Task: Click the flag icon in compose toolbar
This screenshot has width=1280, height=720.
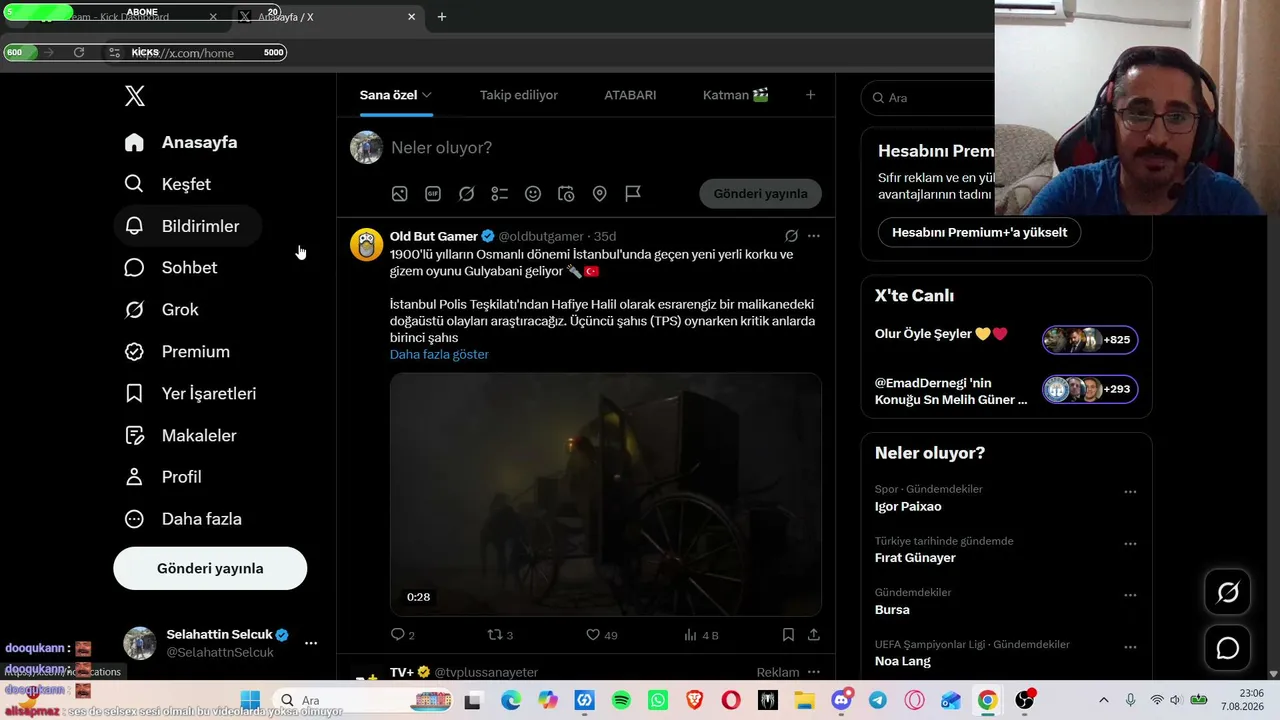Action: (633, 194)
